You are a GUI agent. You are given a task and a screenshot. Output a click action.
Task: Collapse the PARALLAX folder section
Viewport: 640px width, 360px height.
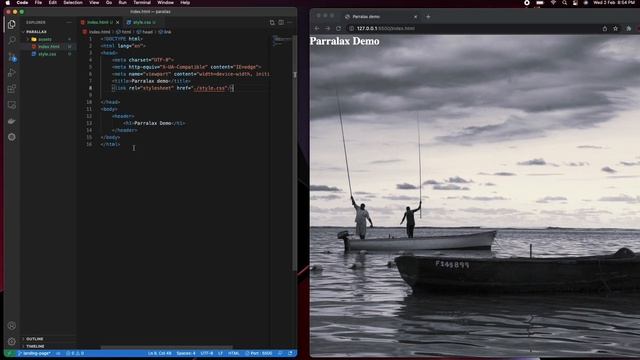[x=36, y=32]
